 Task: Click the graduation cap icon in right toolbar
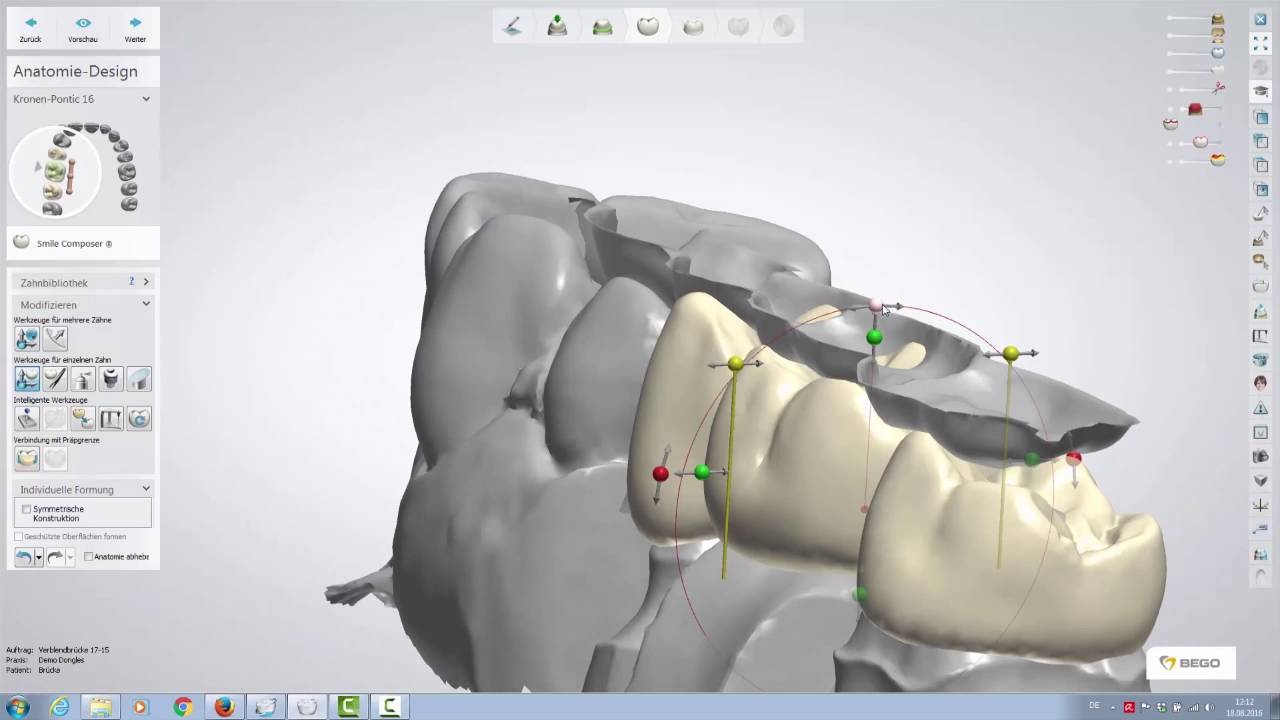point(1261,91)
